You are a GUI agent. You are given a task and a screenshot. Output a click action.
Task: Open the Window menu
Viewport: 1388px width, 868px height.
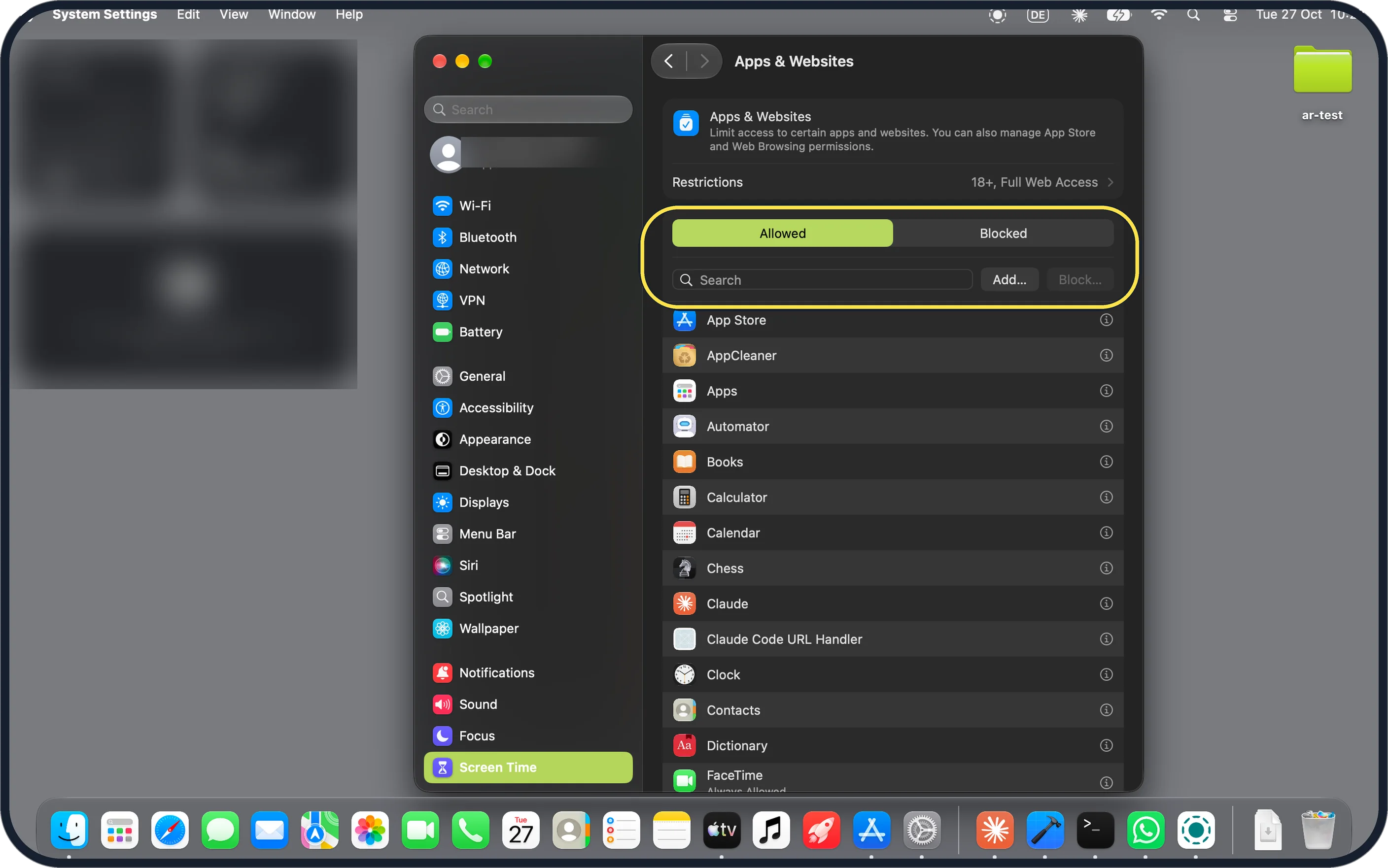point(292,14)
